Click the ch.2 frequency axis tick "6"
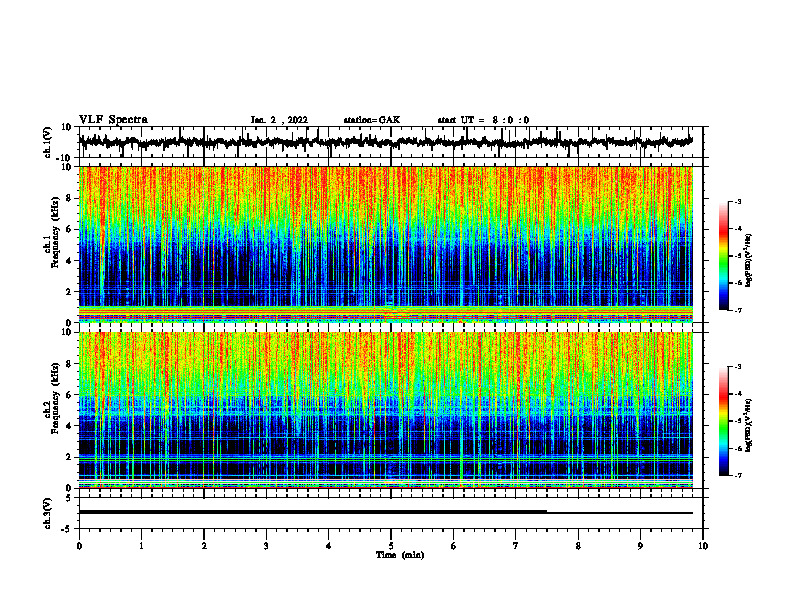The image size is (792, 612). point(69,395)
